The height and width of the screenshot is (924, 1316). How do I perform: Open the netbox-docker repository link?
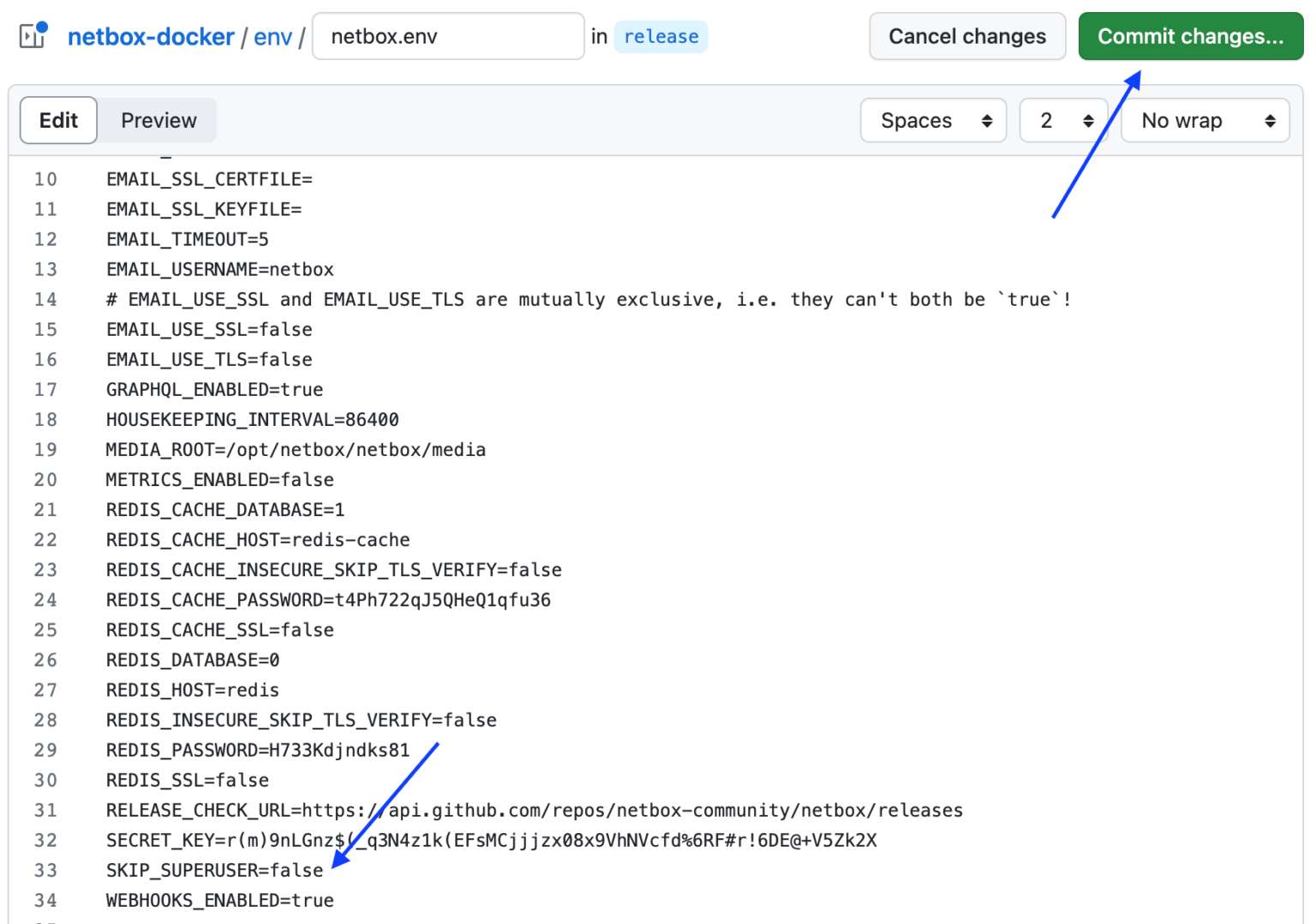click(151, 36)
